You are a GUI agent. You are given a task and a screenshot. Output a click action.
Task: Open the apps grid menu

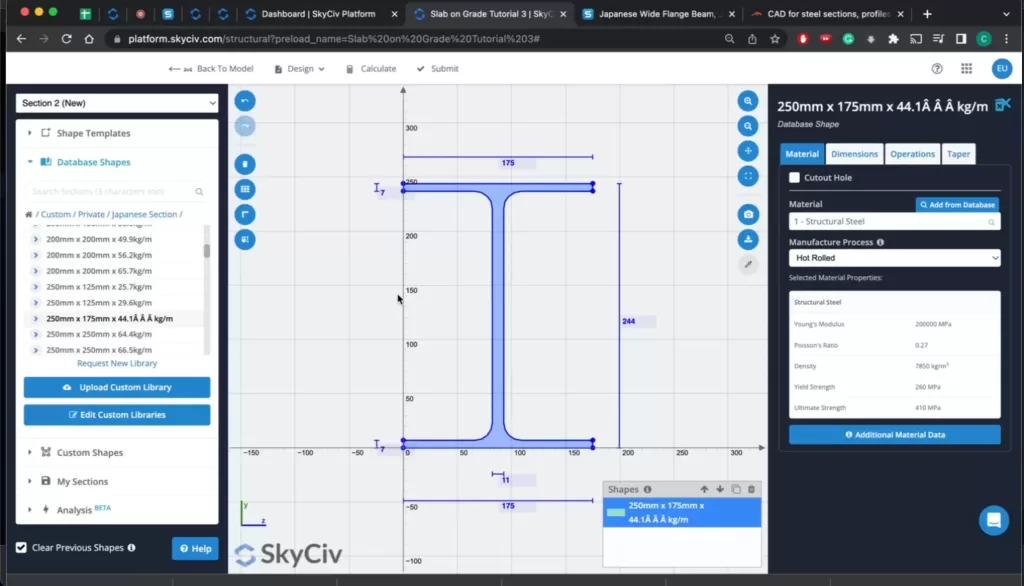[x=967, y=69]
